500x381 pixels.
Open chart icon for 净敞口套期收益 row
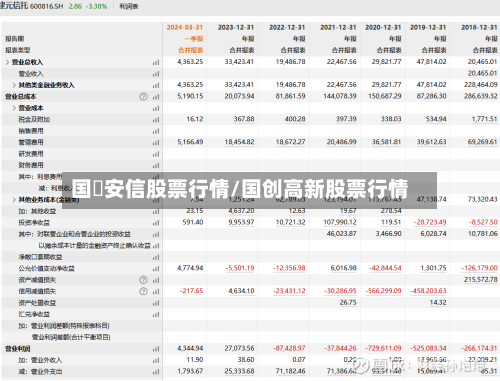[x=156, y=257]
